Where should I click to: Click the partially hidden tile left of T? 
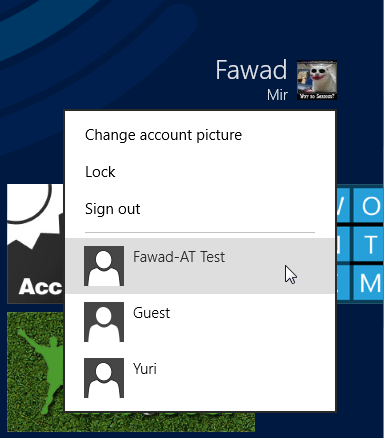click(x=343, y=244)
